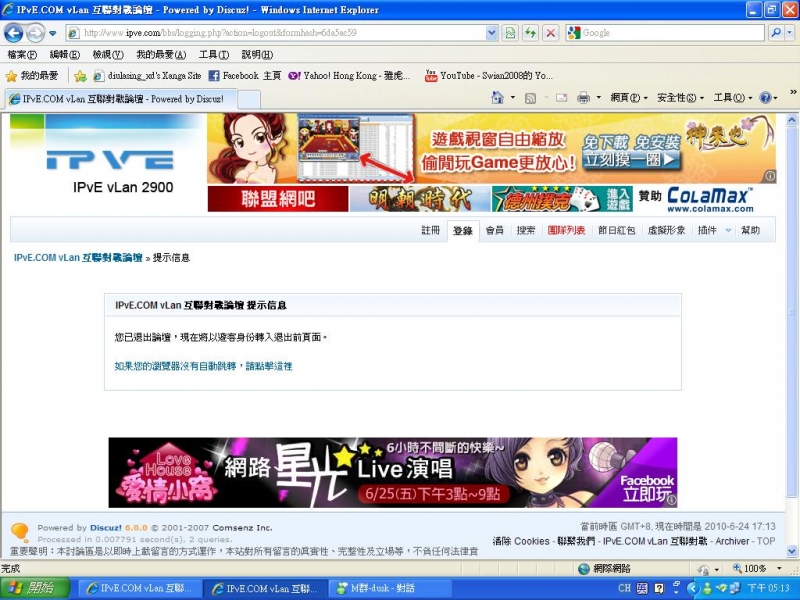Click the red Stop loading icon
Screen dimensions: 800x600
pyautogui.click(x=549, y=33)
